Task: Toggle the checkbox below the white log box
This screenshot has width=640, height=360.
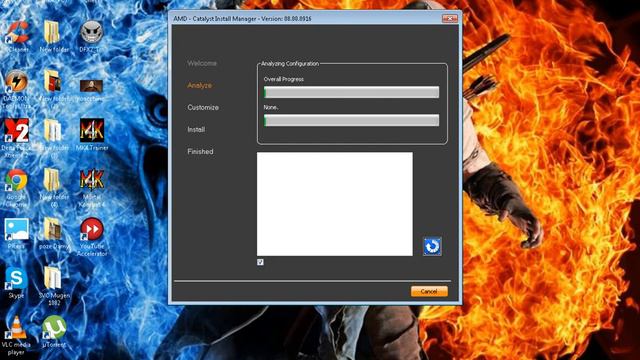Action: pos(260,262)
